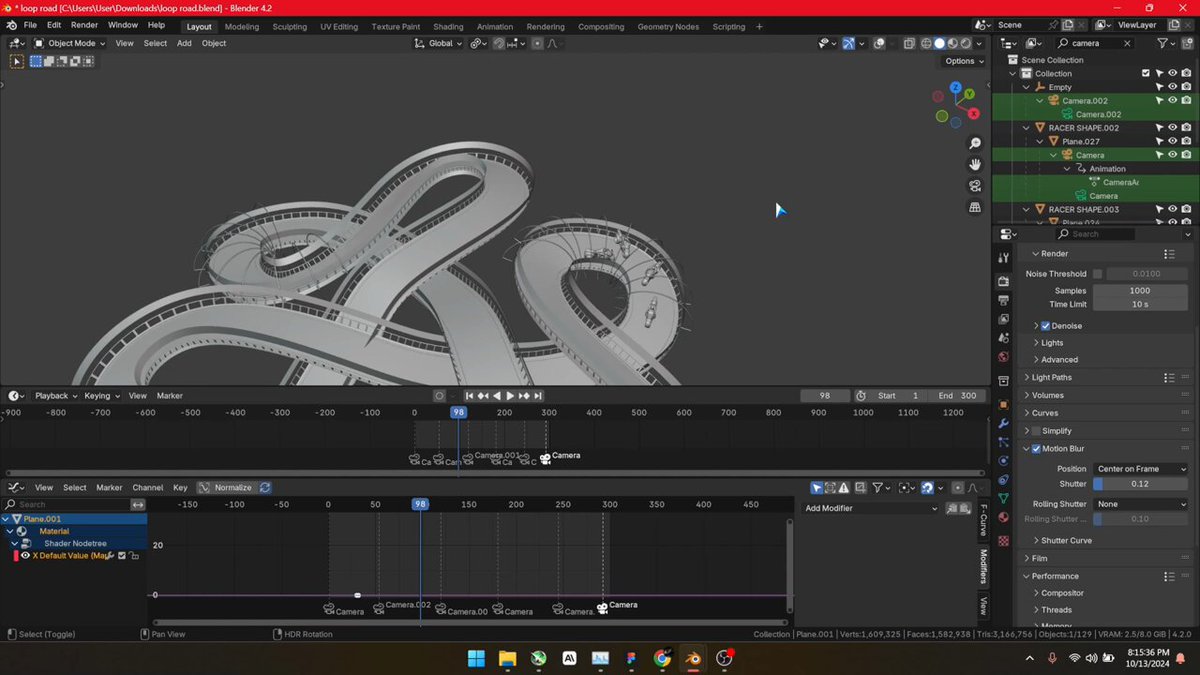Open Google Chrome from the taskbar
Image resolution: width=1200 pixels, height=675 pixels.
pyautogui.click(x=662, y=658)
